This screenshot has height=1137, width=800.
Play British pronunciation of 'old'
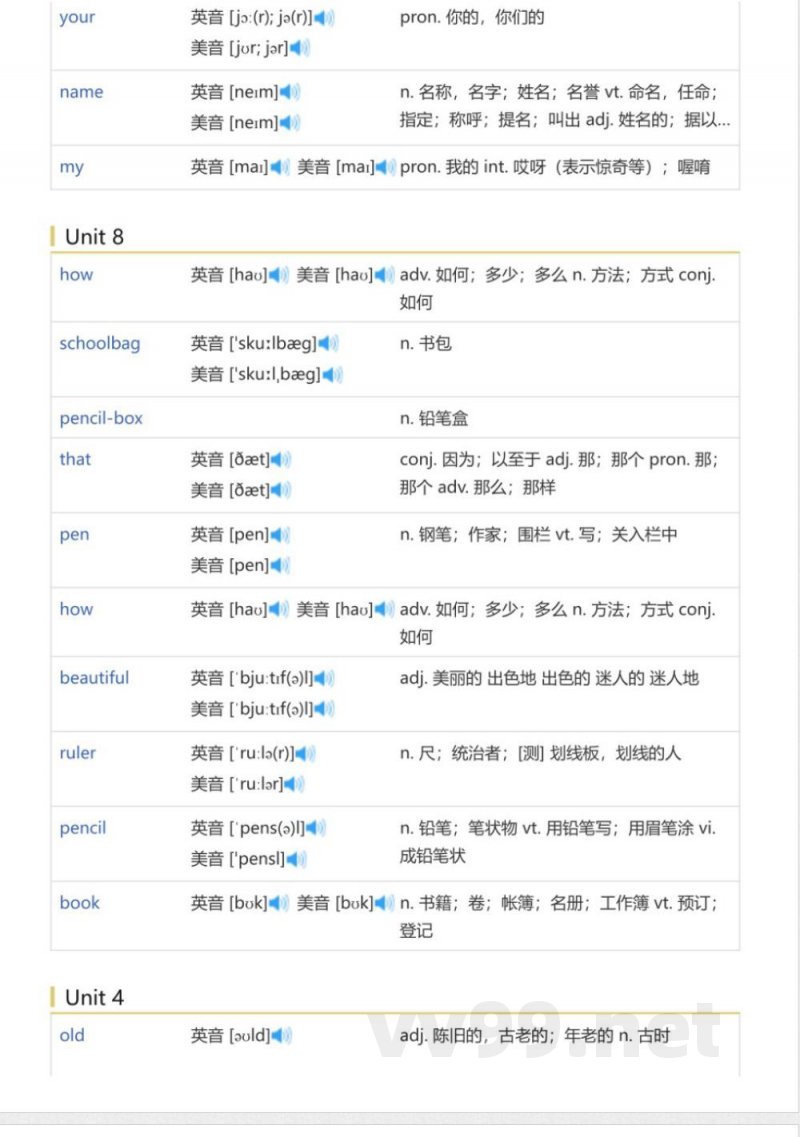click(281, 1036)
